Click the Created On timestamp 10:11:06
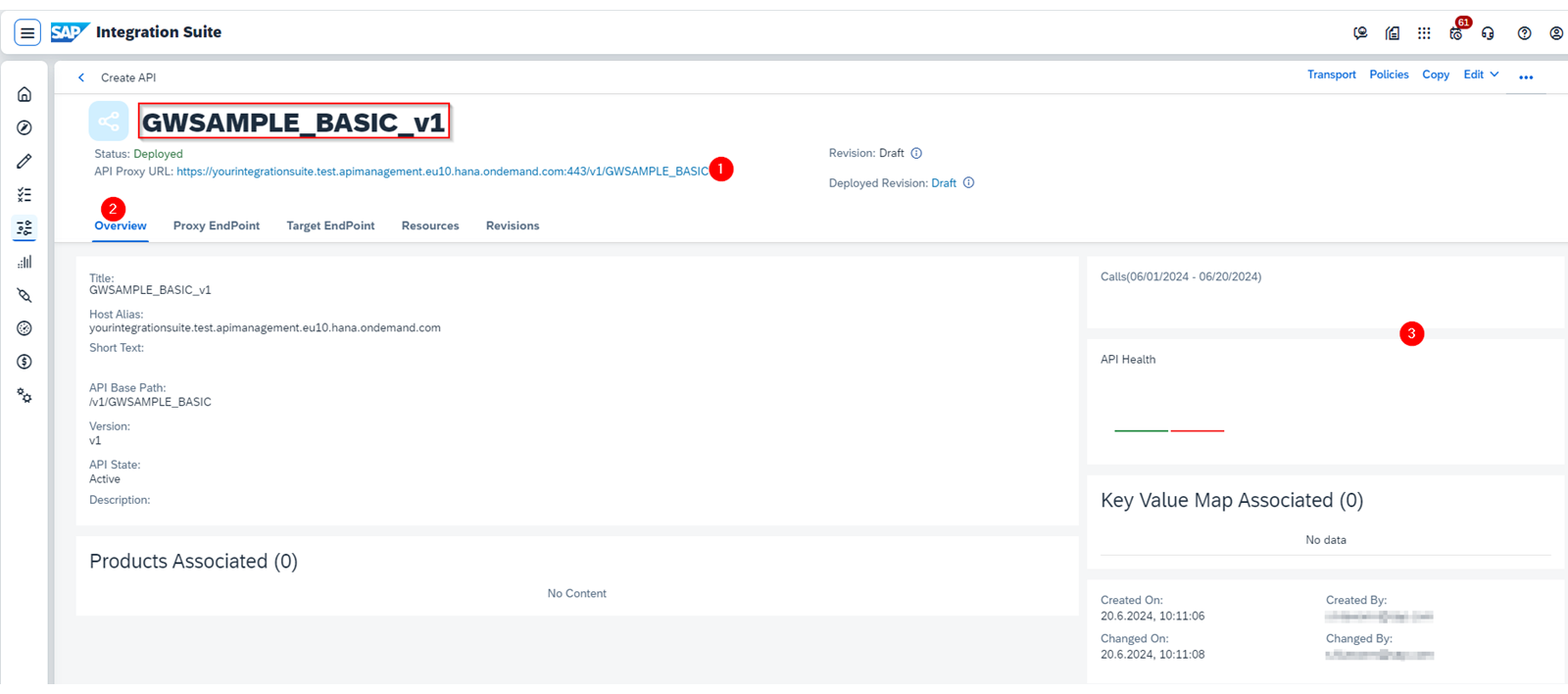 point(1152,617)
